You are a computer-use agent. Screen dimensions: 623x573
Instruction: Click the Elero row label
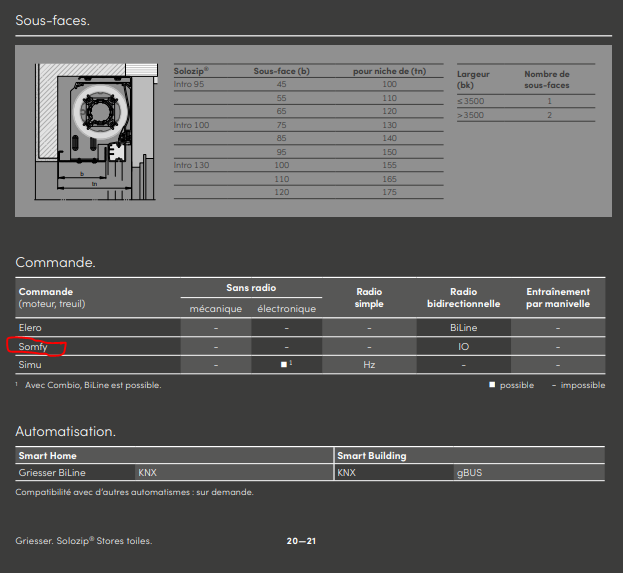30,328
